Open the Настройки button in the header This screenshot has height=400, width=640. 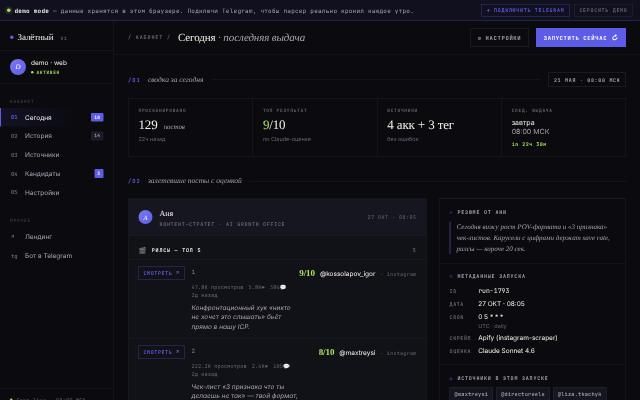click(499, 38)
